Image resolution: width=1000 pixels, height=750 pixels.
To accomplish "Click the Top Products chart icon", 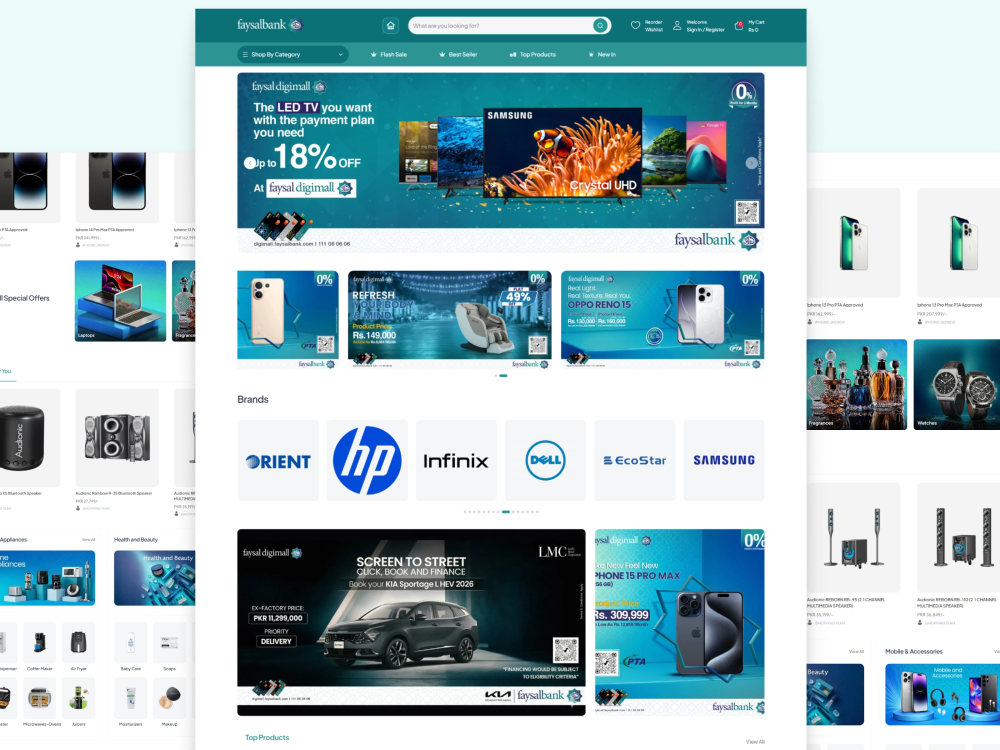I will coord(513,55).
